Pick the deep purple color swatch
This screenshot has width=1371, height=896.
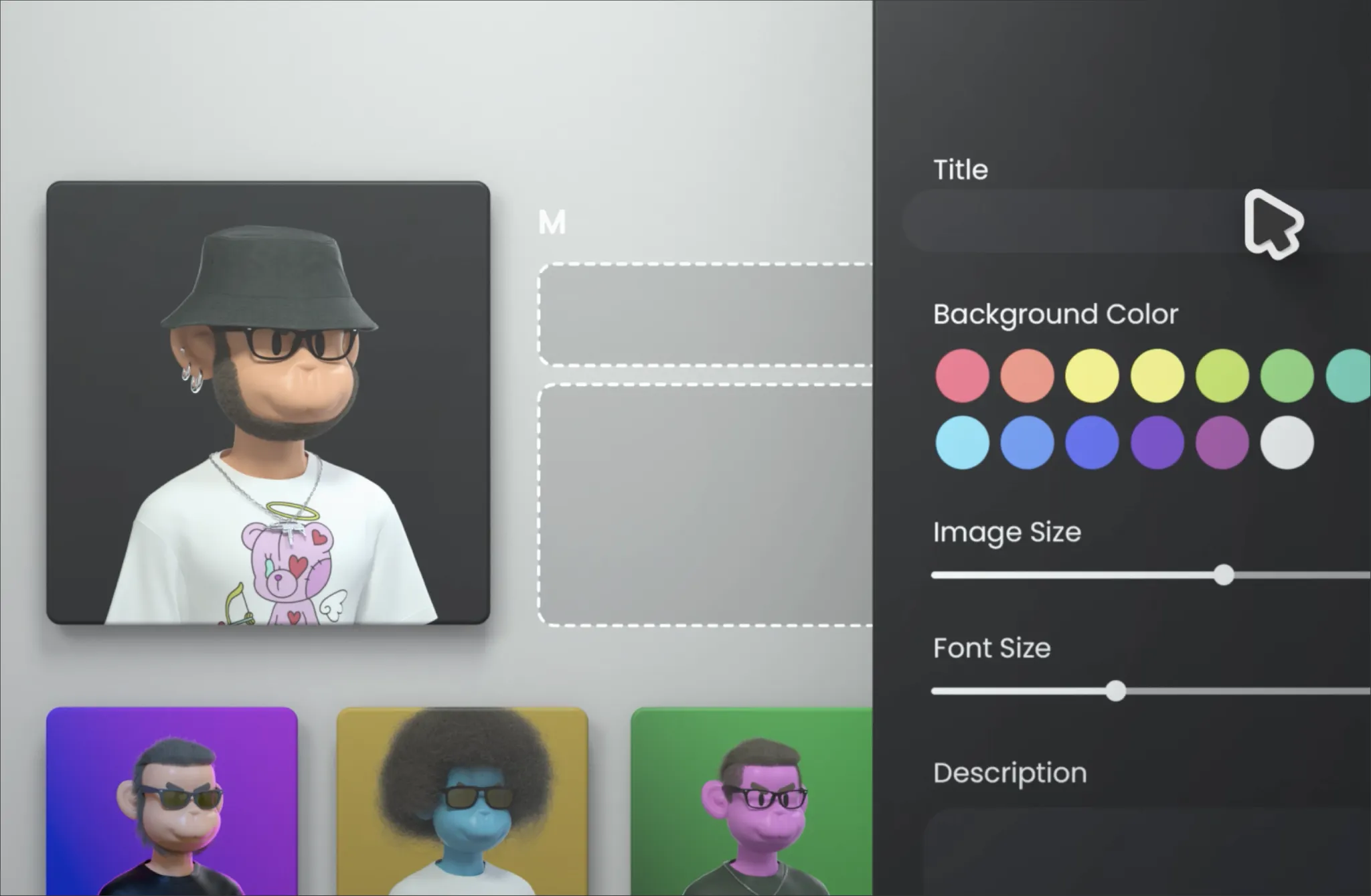click(1157, 442)
